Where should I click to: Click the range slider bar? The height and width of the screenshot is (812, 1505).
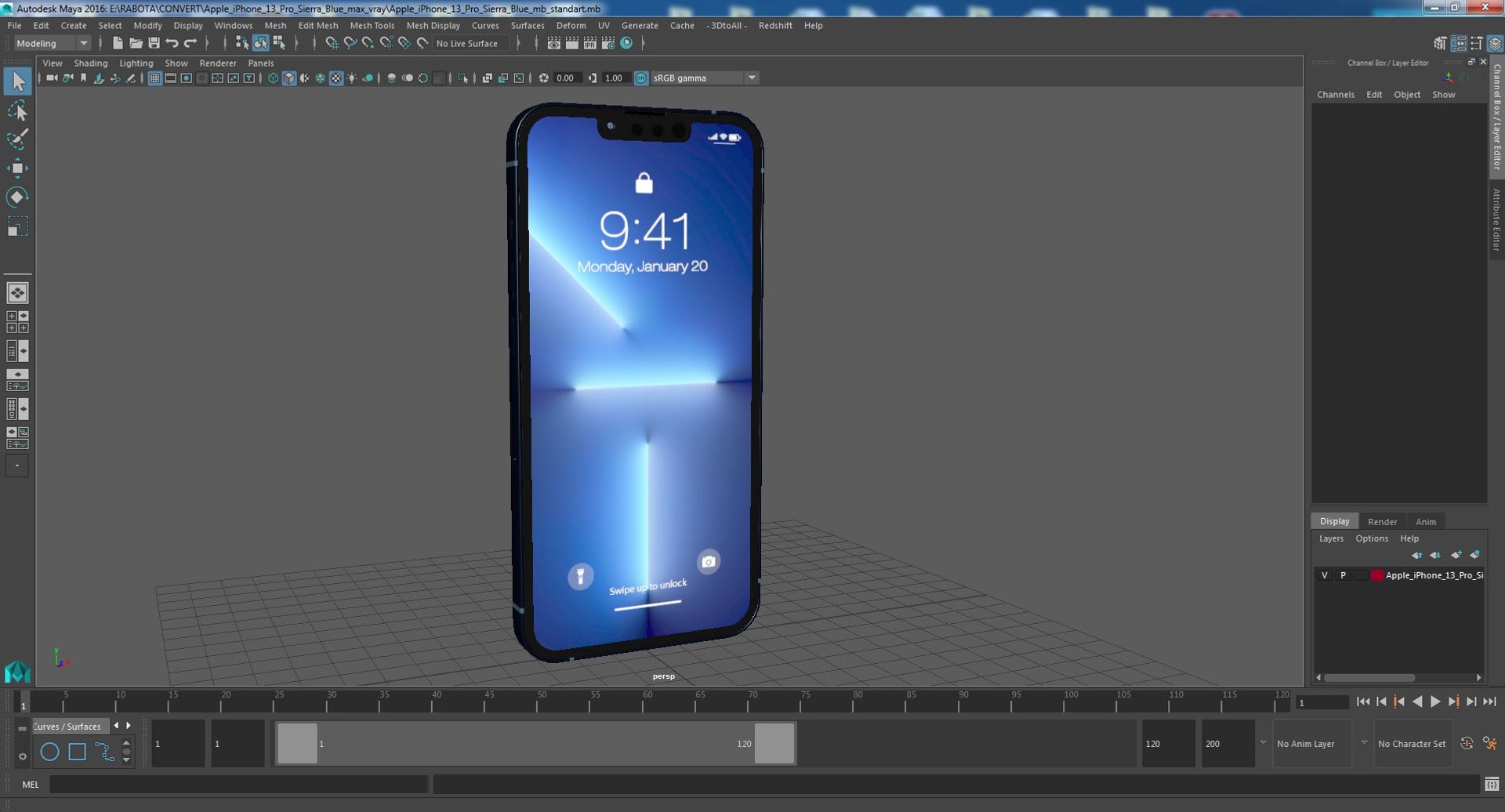tap(535, 743)
